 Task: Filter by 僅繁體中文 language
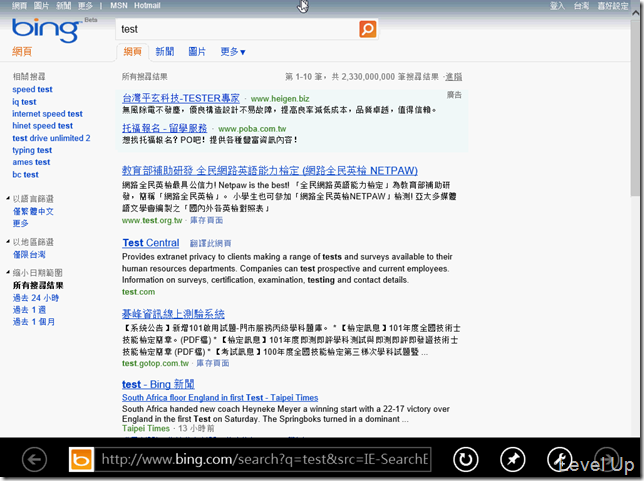[33, 211]
